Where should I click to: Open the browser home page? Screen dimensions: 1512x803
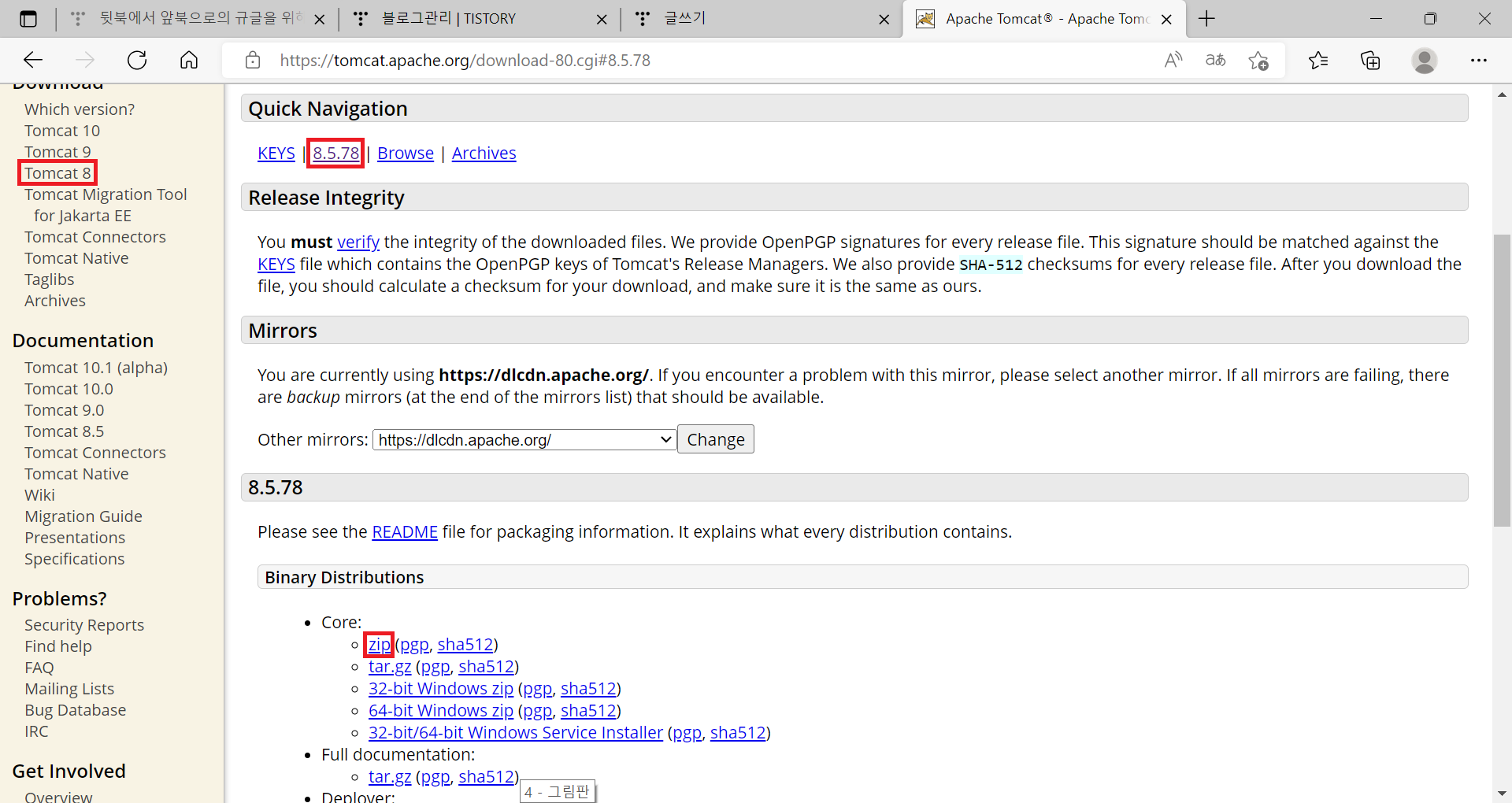(x=189, y=60)
